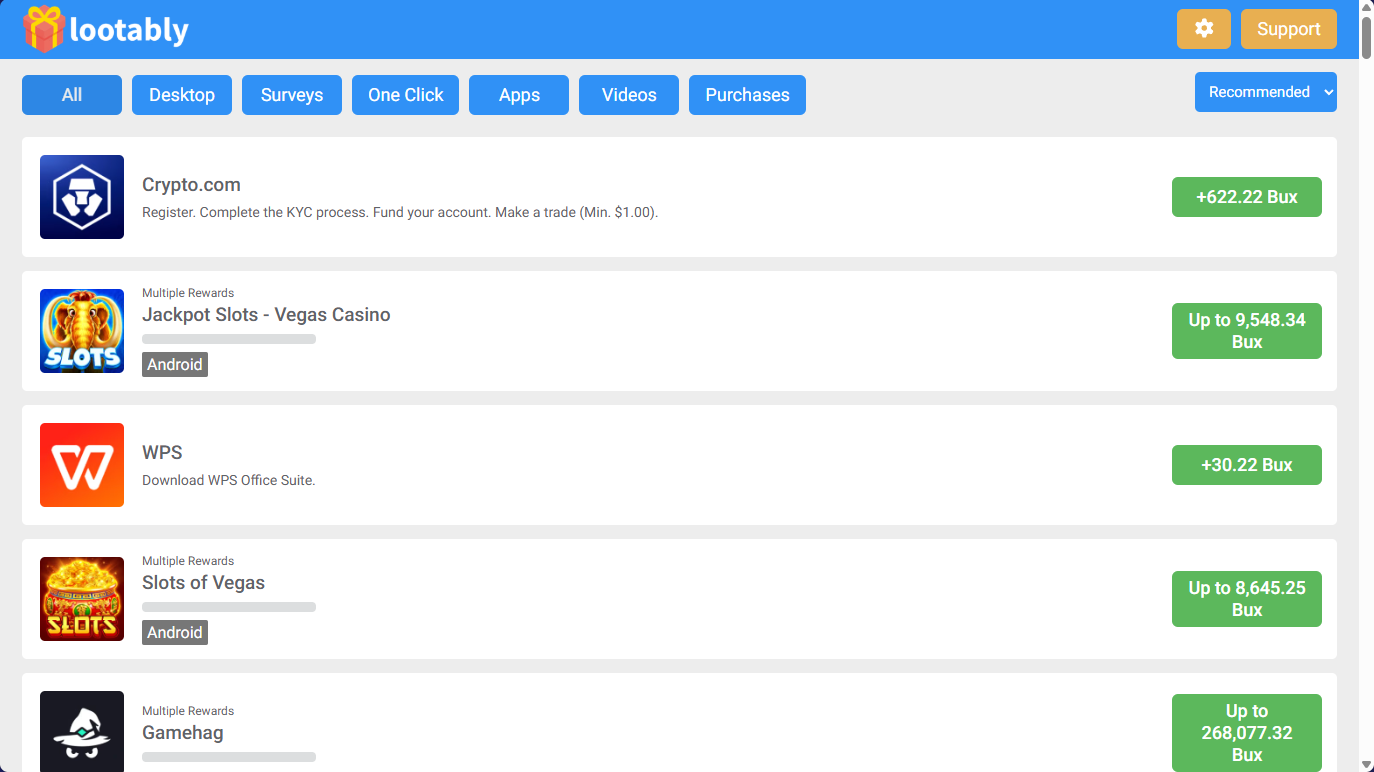The height and width of the screenshot is (772, 1374).
Task: Show the Videos offers
Action: [629, 95]
